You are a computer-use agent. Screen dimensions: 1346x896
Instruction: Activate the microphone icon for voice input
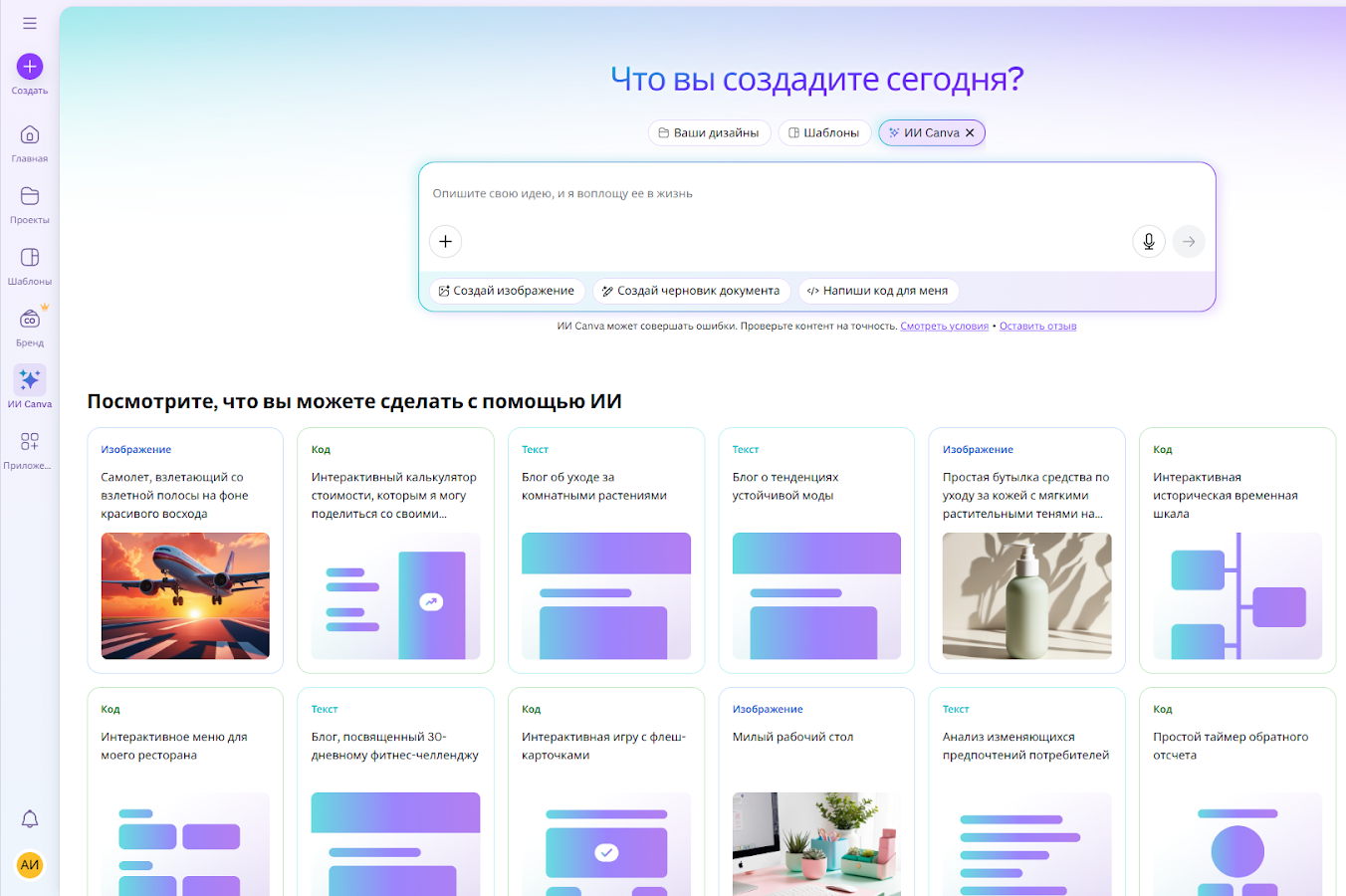[x=1148, y=241]
